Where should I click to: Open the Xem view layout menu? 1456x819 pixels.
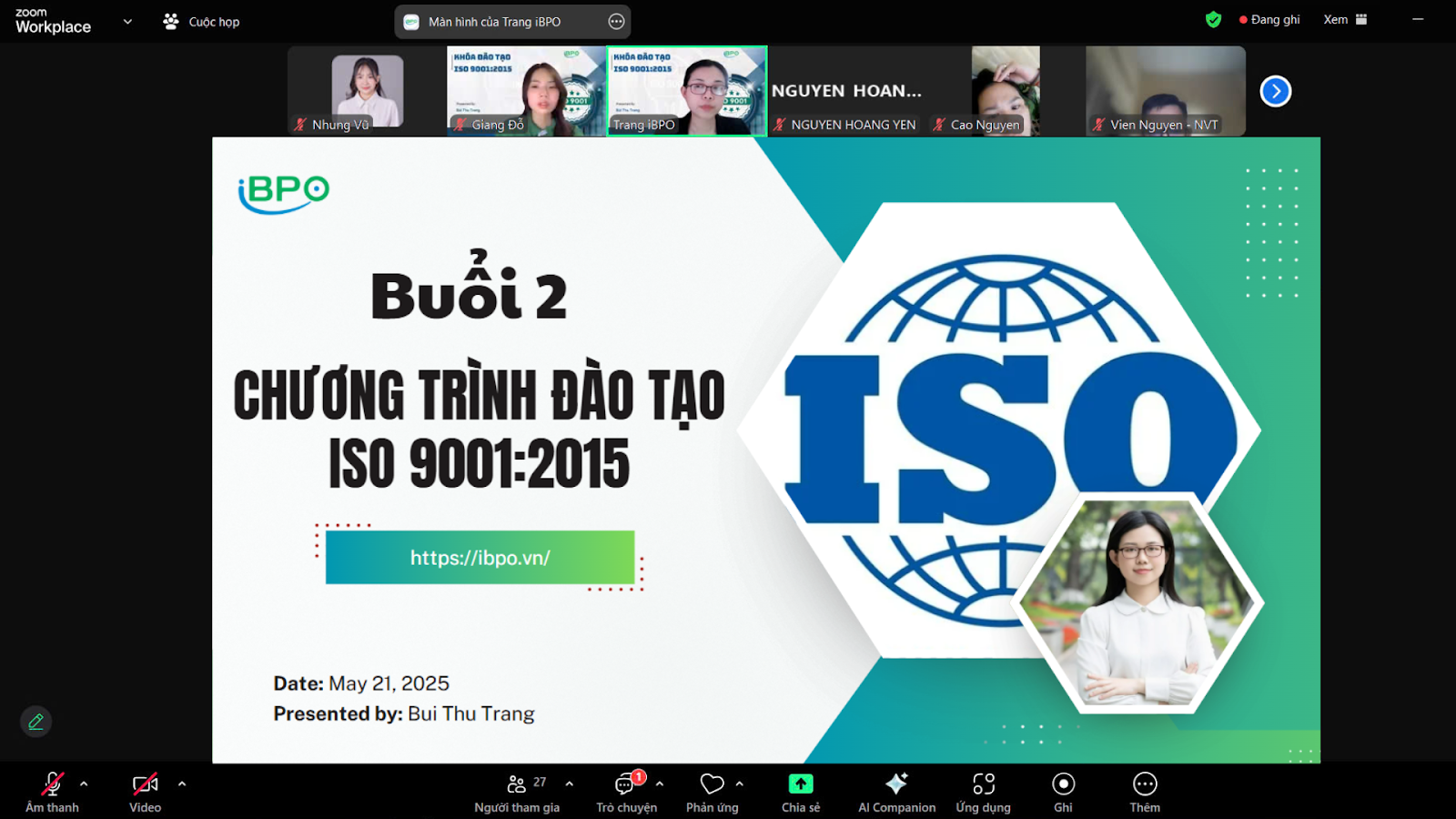[1345, 20]
